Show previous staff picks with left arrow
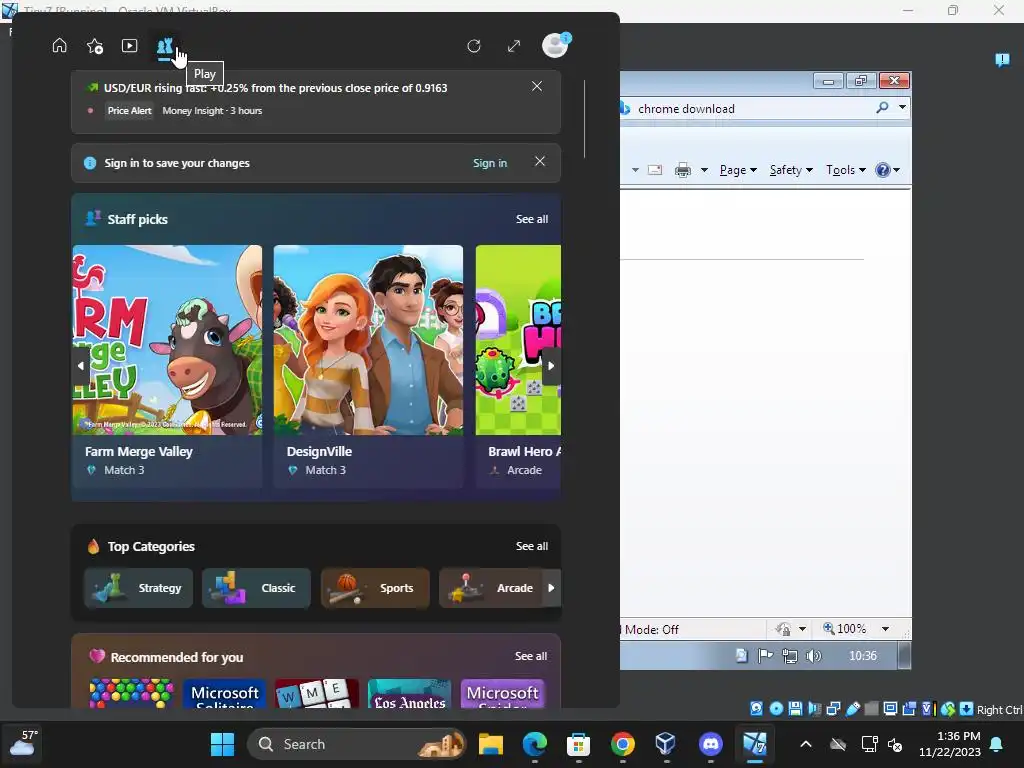Image resolution: width=1024 pixels, height=768 pixels. point(81,366)
